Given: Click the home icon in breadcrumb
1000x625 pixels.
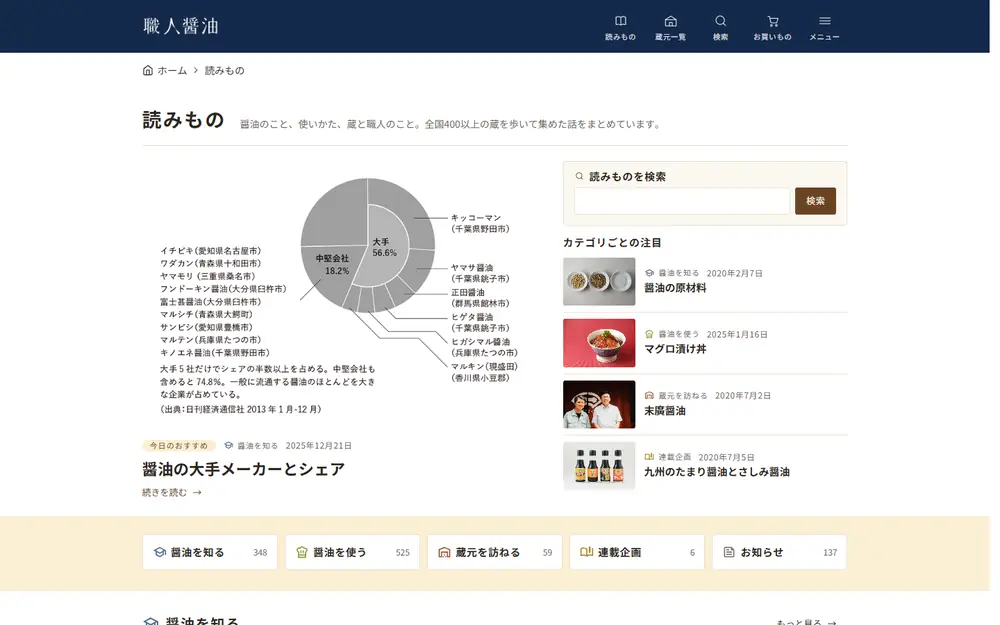Looking at the screenshot, I should 148,70.
